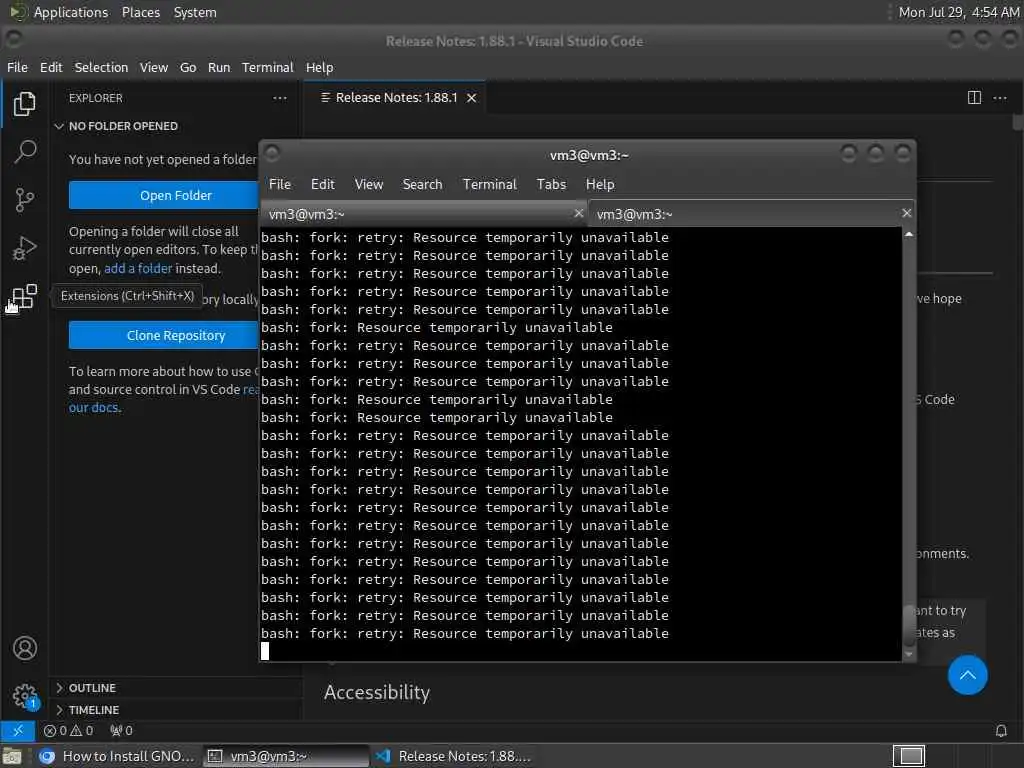Image resolution: width=1024 pixels, height=768 pixels.
Task: Open the VS Code Terminal menu
Action: click(x=268, y=67)
